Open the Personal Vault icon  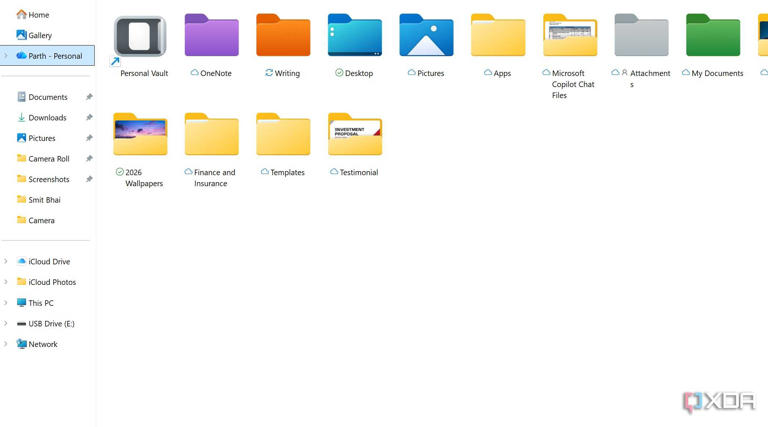pos(140,36)
